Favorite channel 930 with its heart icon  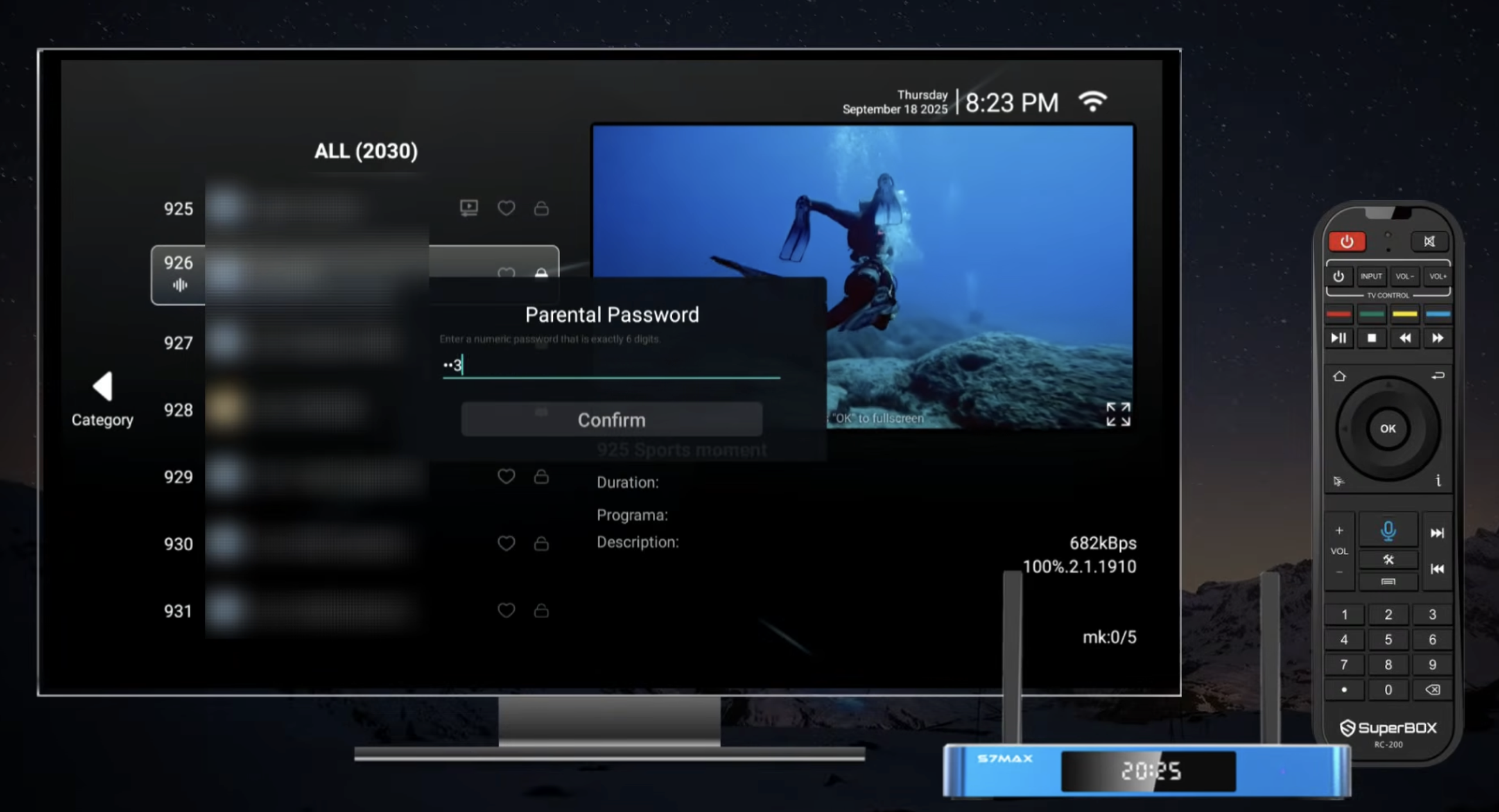coord(506,543)
